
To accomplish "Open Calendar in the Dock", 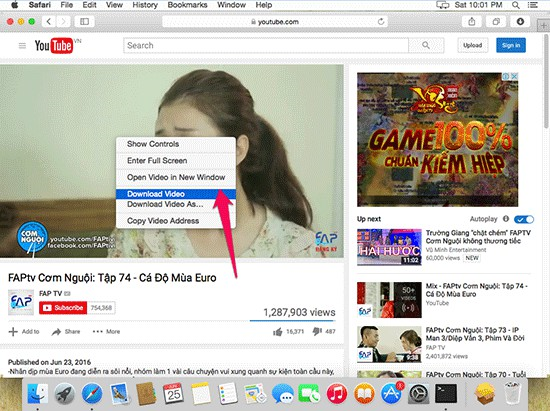I will [173, 393].
